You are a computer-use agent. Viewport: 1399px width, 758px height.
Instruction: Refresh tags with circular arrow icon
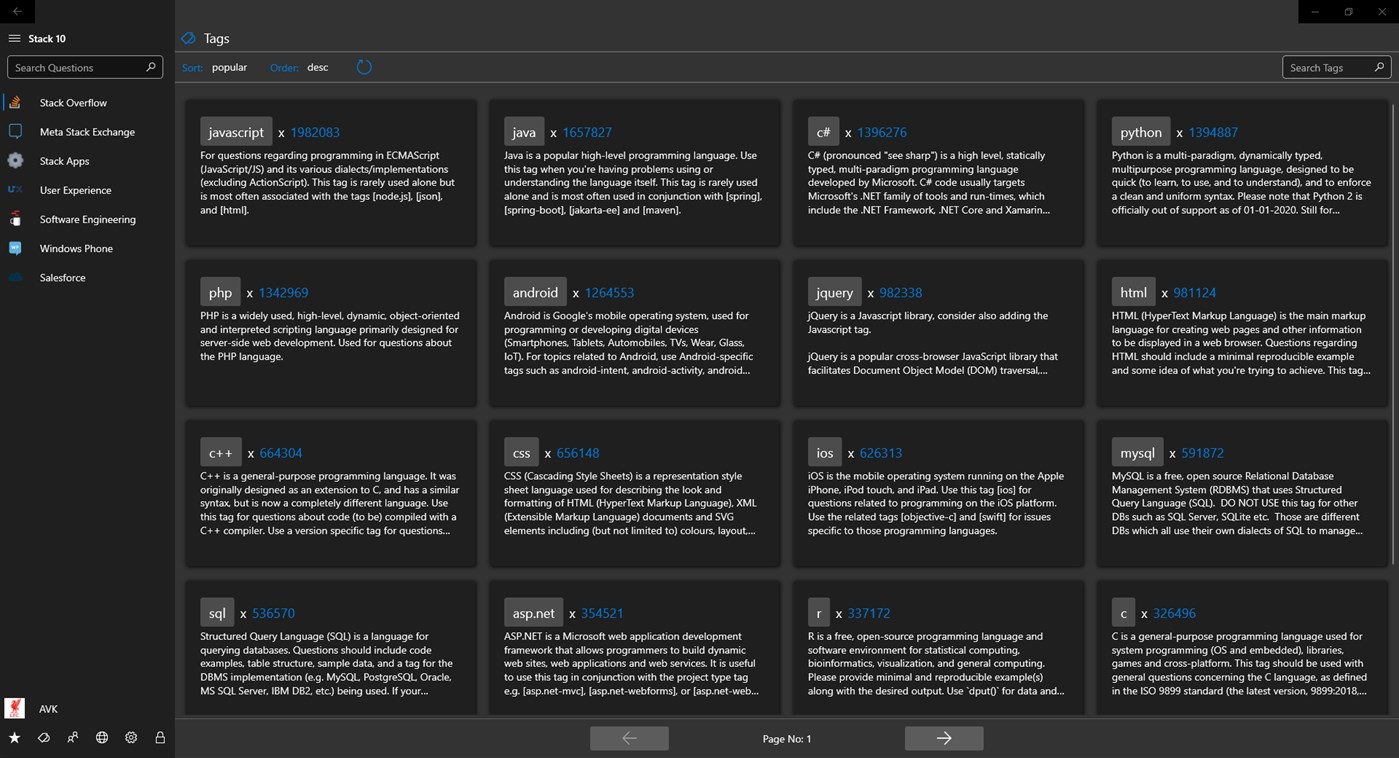364,67
